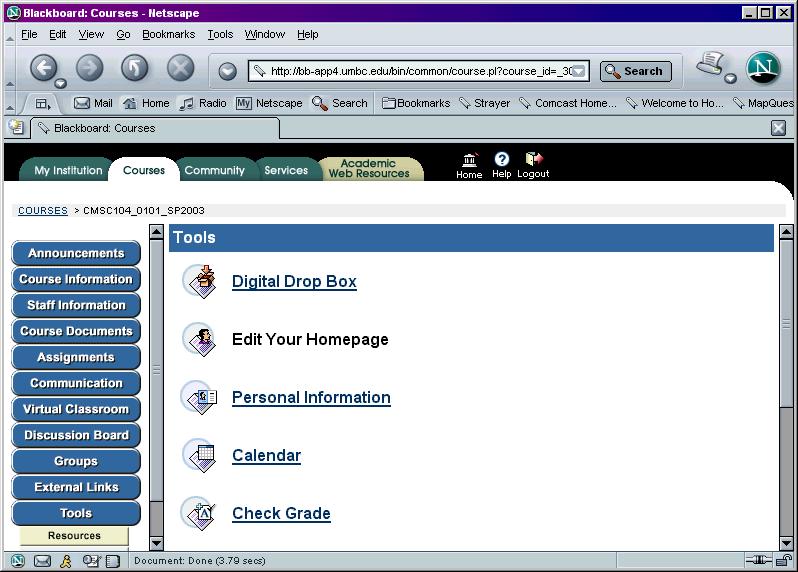Open the Back button history dropdown arrow

click(61, 83)
